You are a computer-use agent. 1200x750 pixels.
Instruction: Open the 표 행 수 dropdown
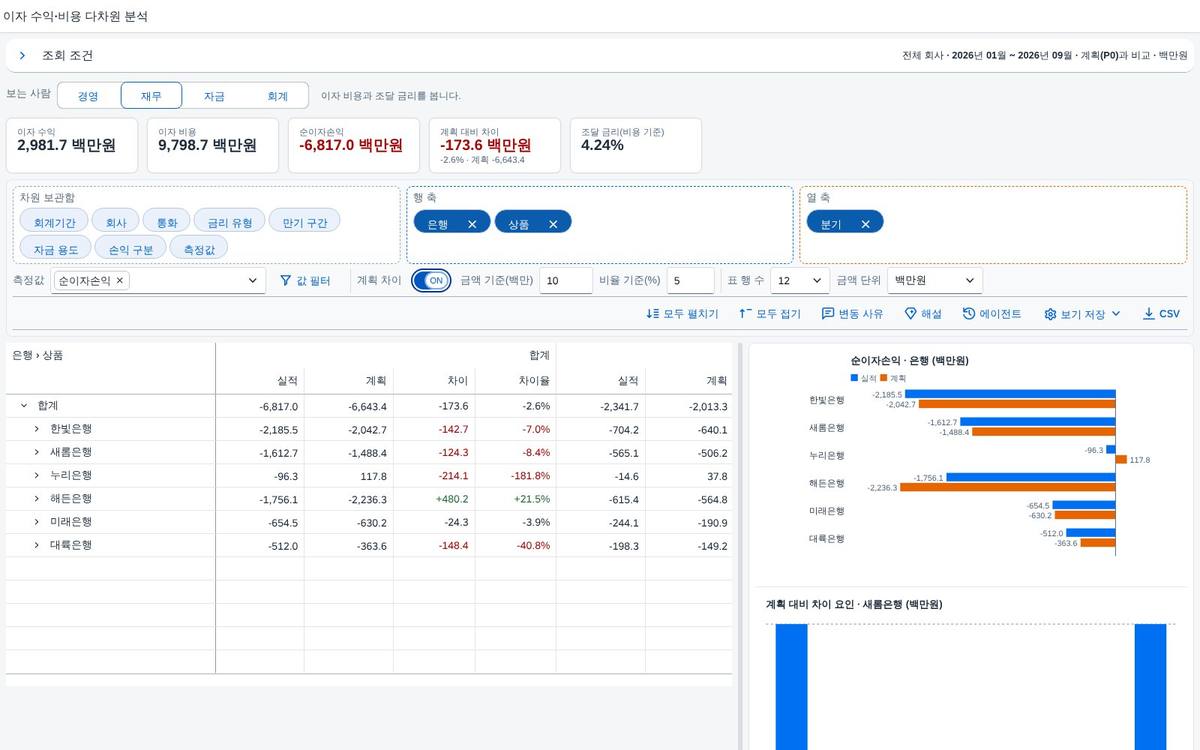(799, 281)
